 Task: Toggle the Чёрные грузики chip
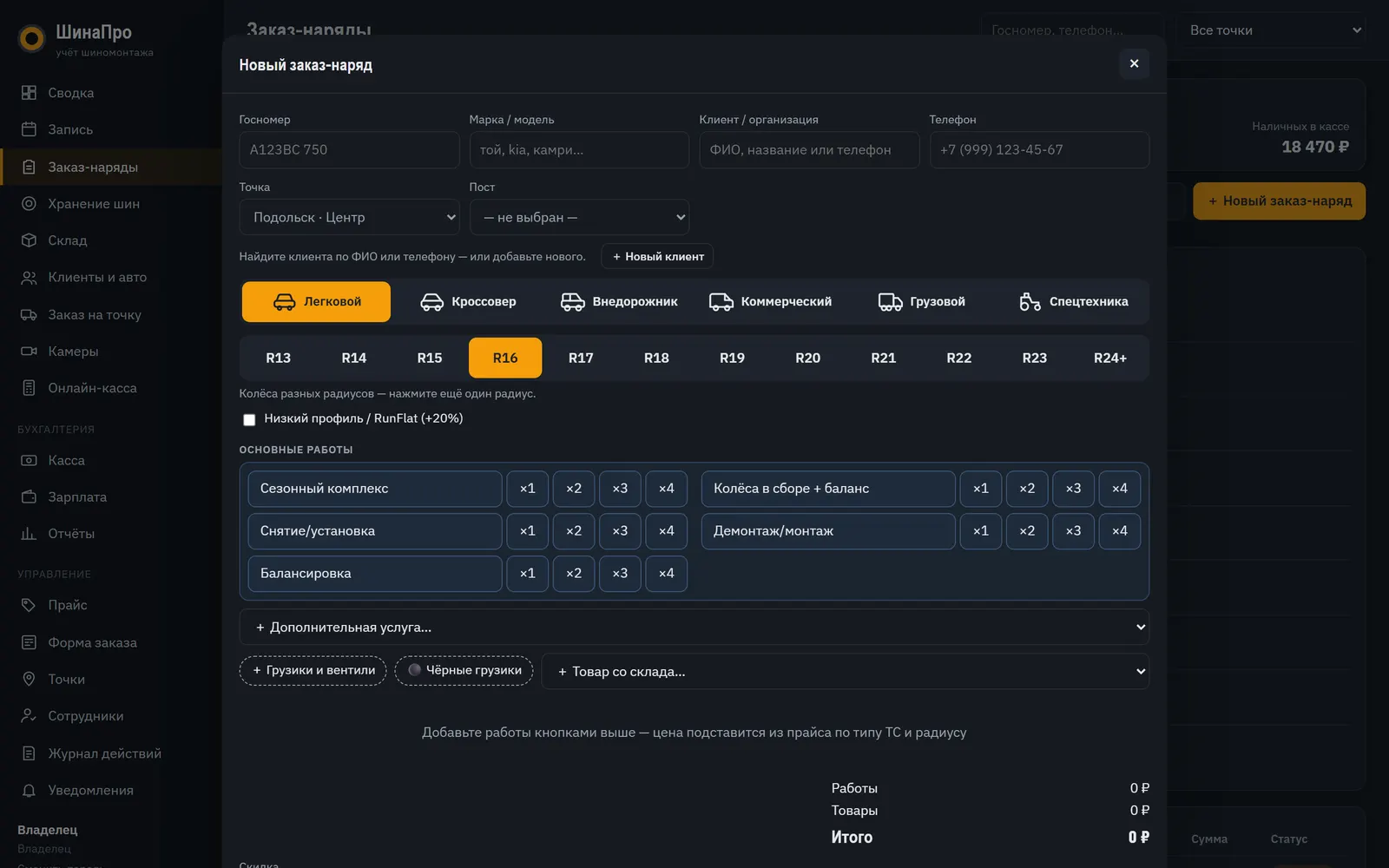[464, 671]
